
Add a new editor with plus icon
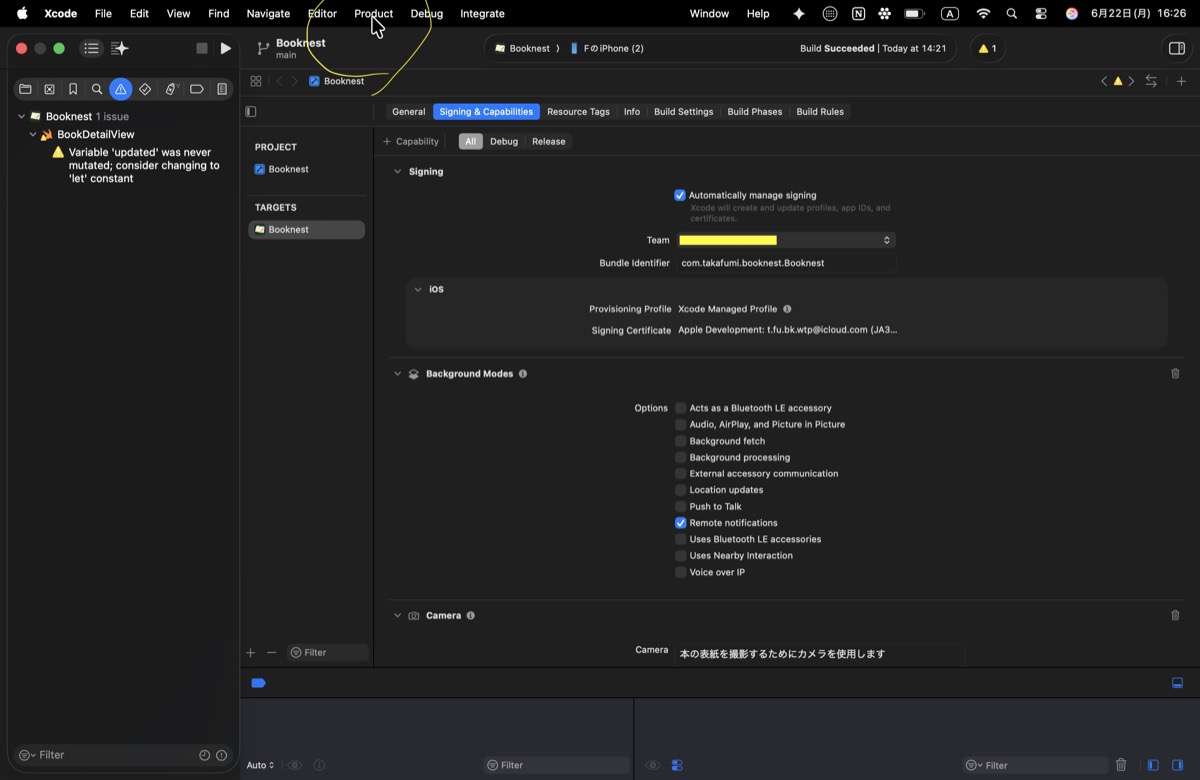[1181, 81]
